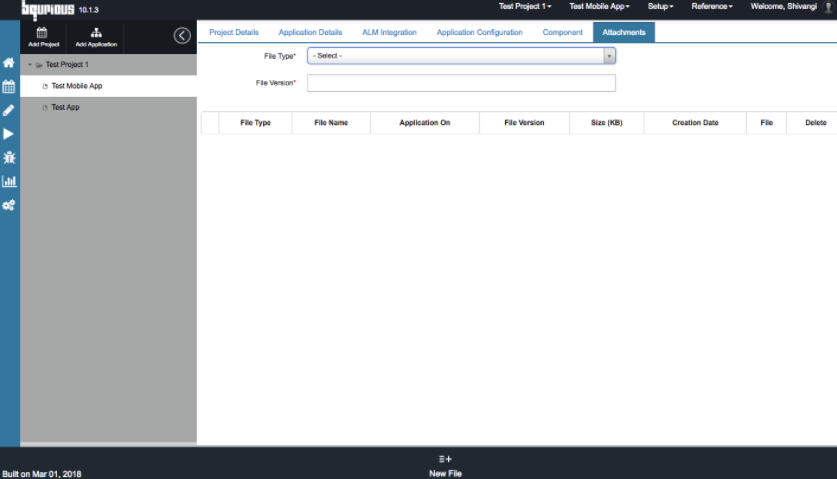The height and width of the screenshot is (479, 837).
Task: Open the Test Mobile App dropdown in header
Action: tap(599, 6)
